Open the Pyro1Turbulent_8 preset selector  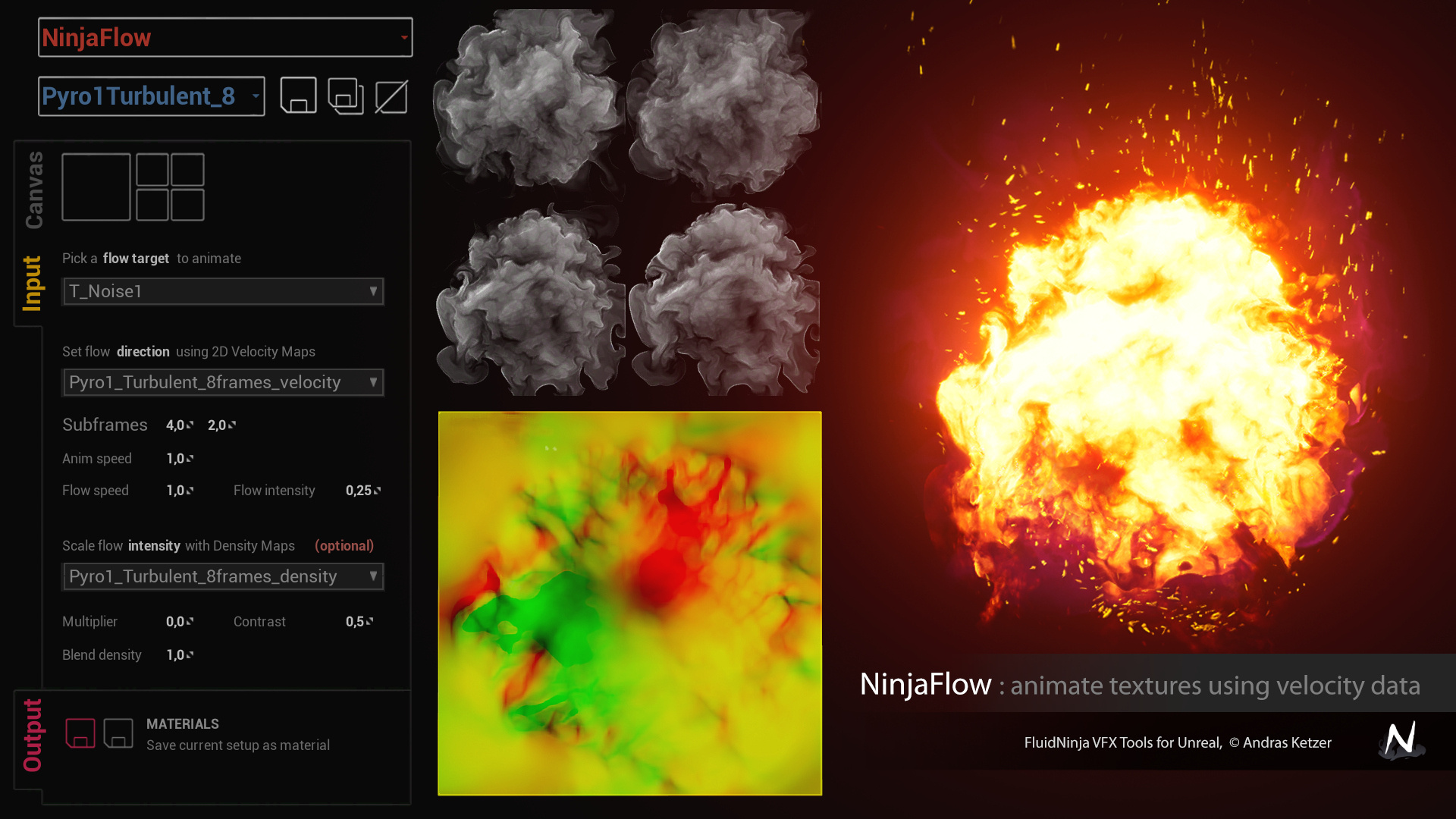click(151, 96)
